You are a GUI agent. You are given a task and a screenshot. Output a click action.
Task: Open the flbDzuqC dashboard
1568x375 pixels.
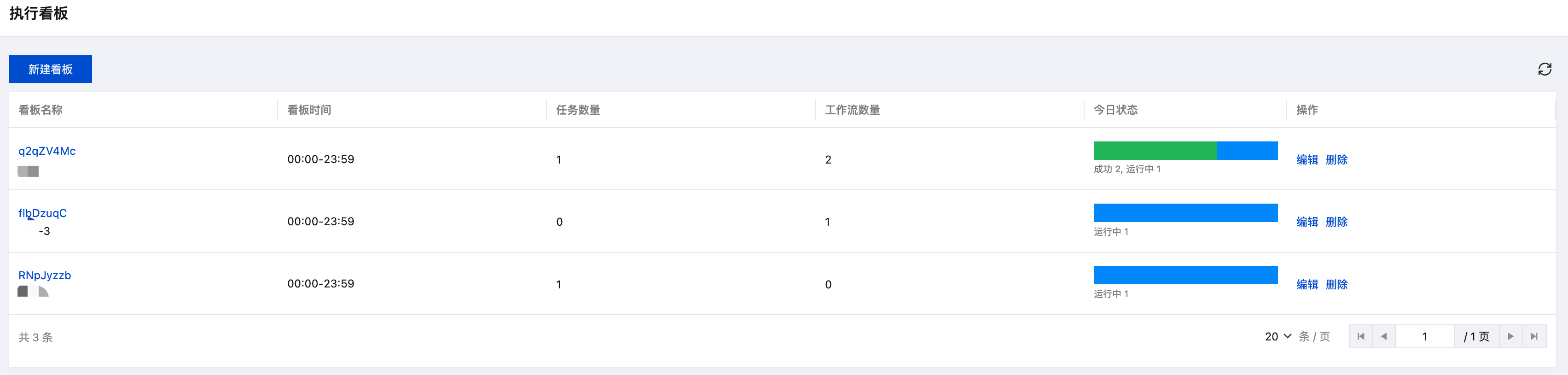click(43, 213)
